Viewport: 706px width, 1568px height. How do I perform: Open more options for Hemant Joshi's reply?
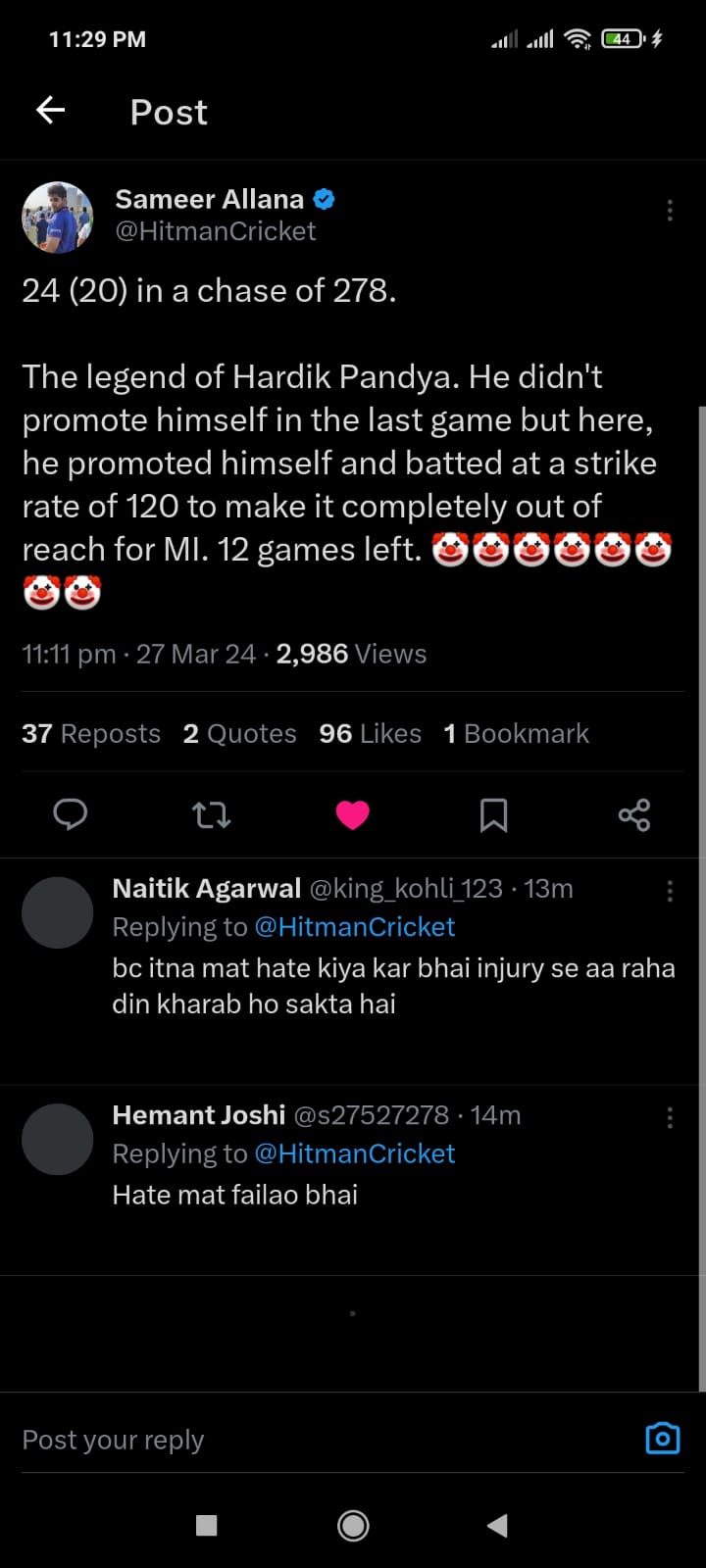click(x=670, y=1118)
